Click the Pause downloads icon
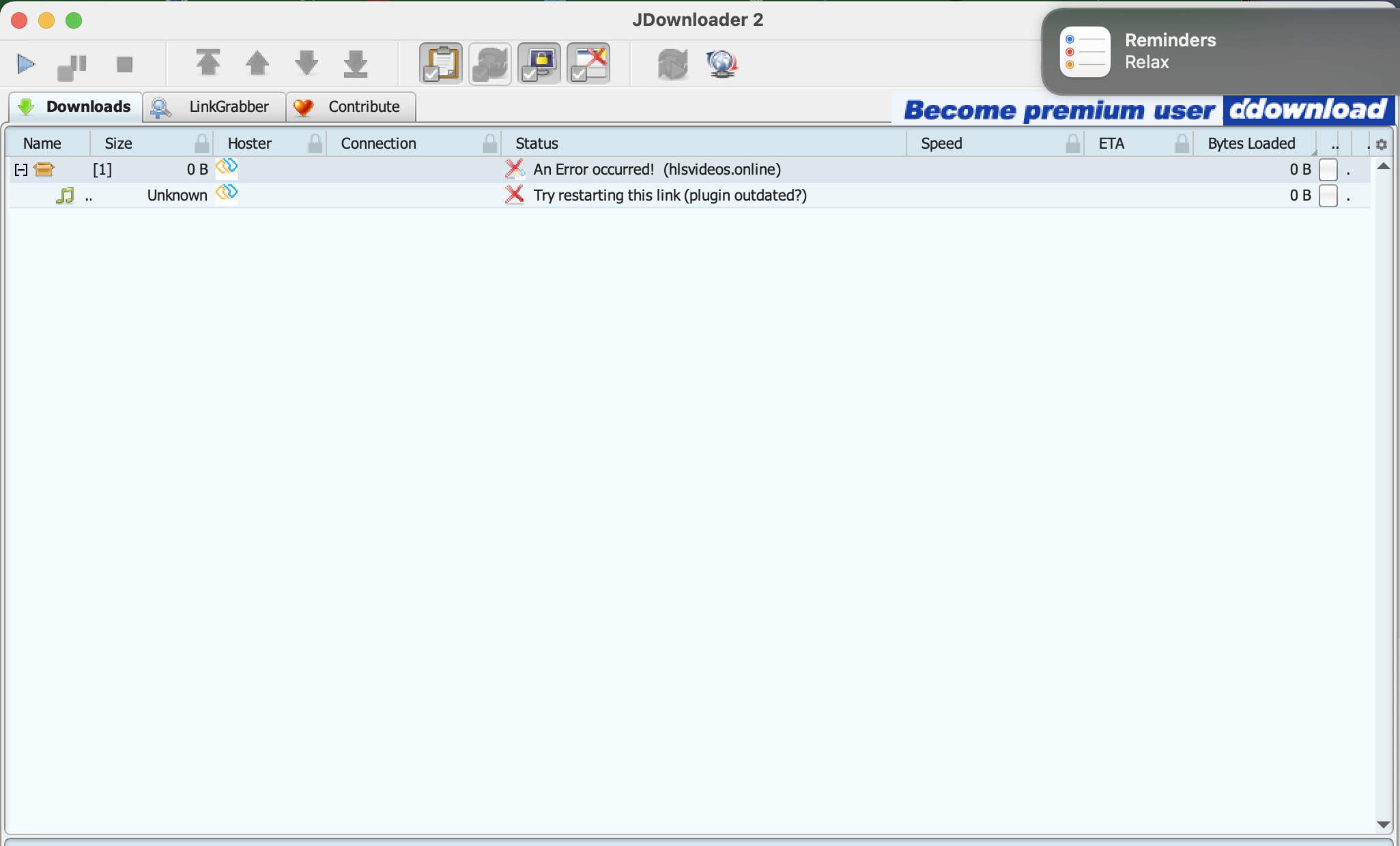 pos(72,66)
